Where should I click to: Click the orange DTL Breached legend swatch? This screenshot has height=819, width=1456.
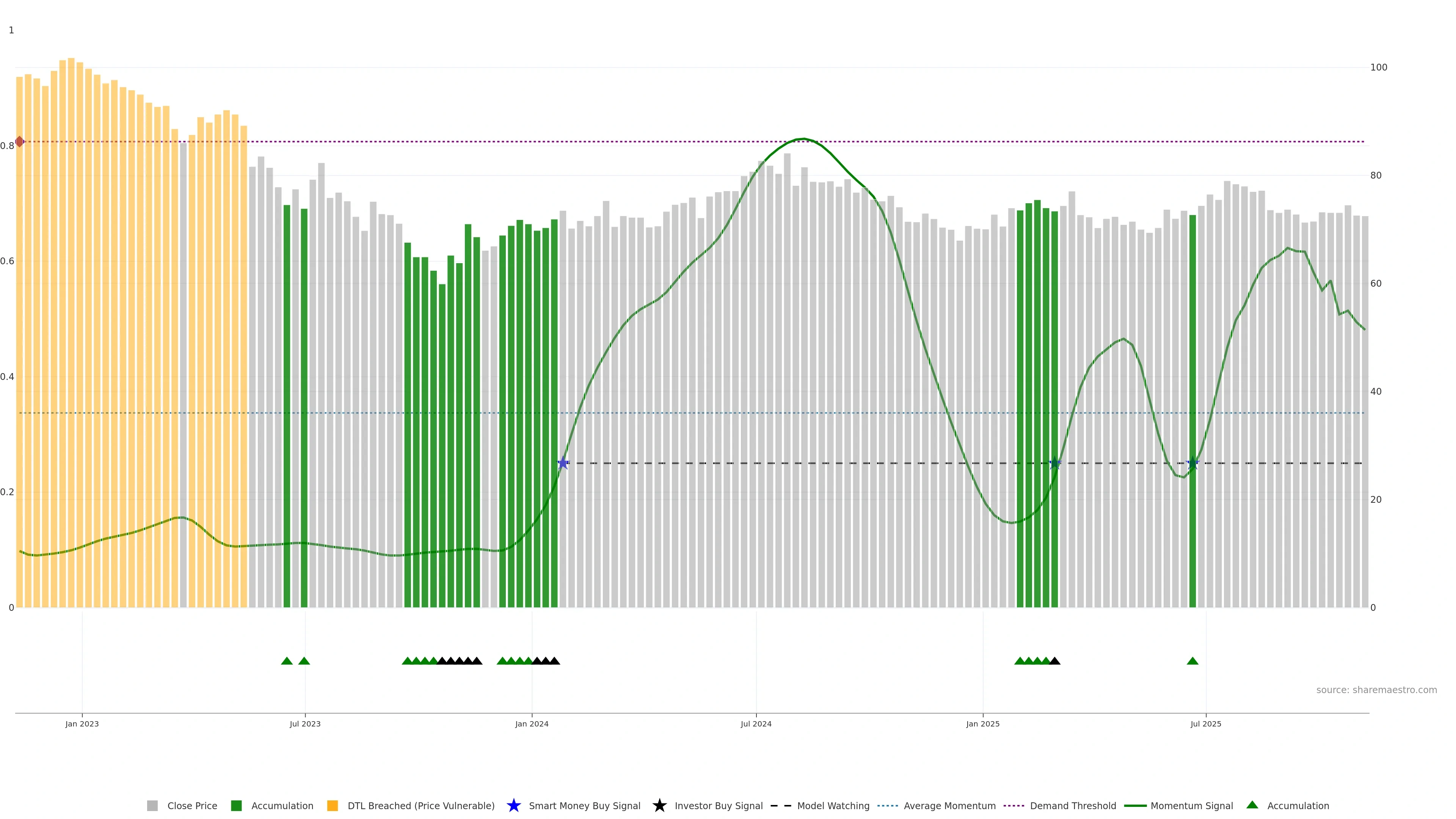333,806
